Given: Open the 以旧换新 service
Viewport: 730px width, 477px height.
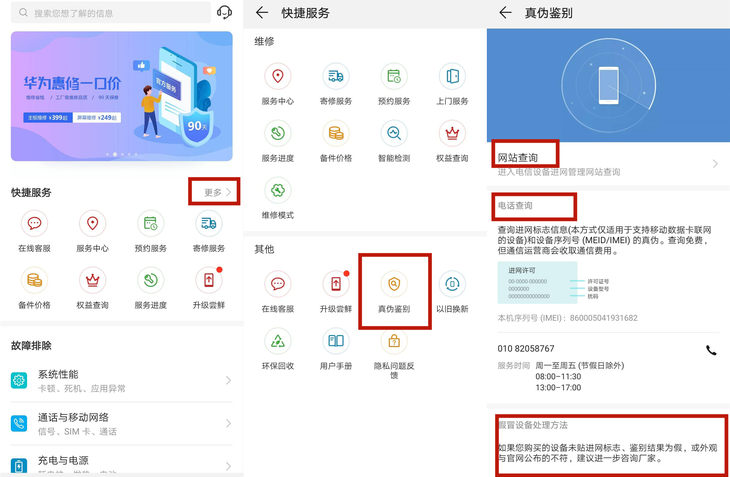Looking at the screenshot, I should (452, 292).
